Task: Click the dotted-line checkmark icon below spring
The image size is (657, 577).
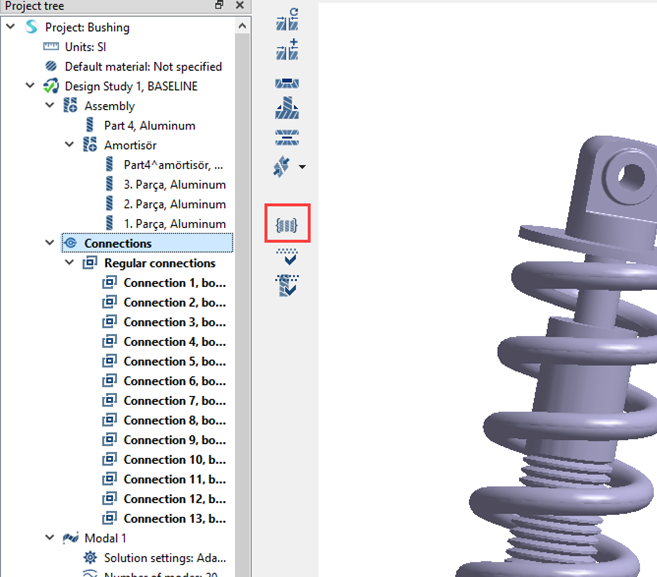Action: click(287, 258)
